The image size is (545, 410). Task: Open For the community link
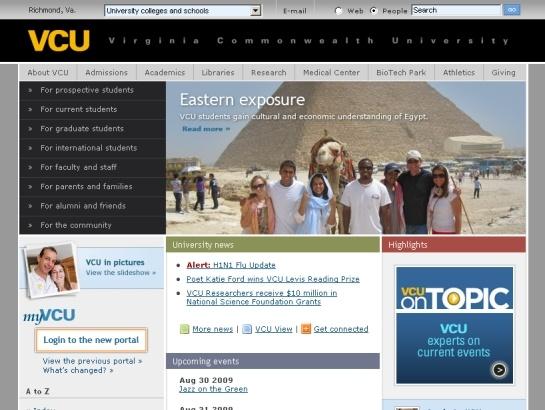(76, 225)
